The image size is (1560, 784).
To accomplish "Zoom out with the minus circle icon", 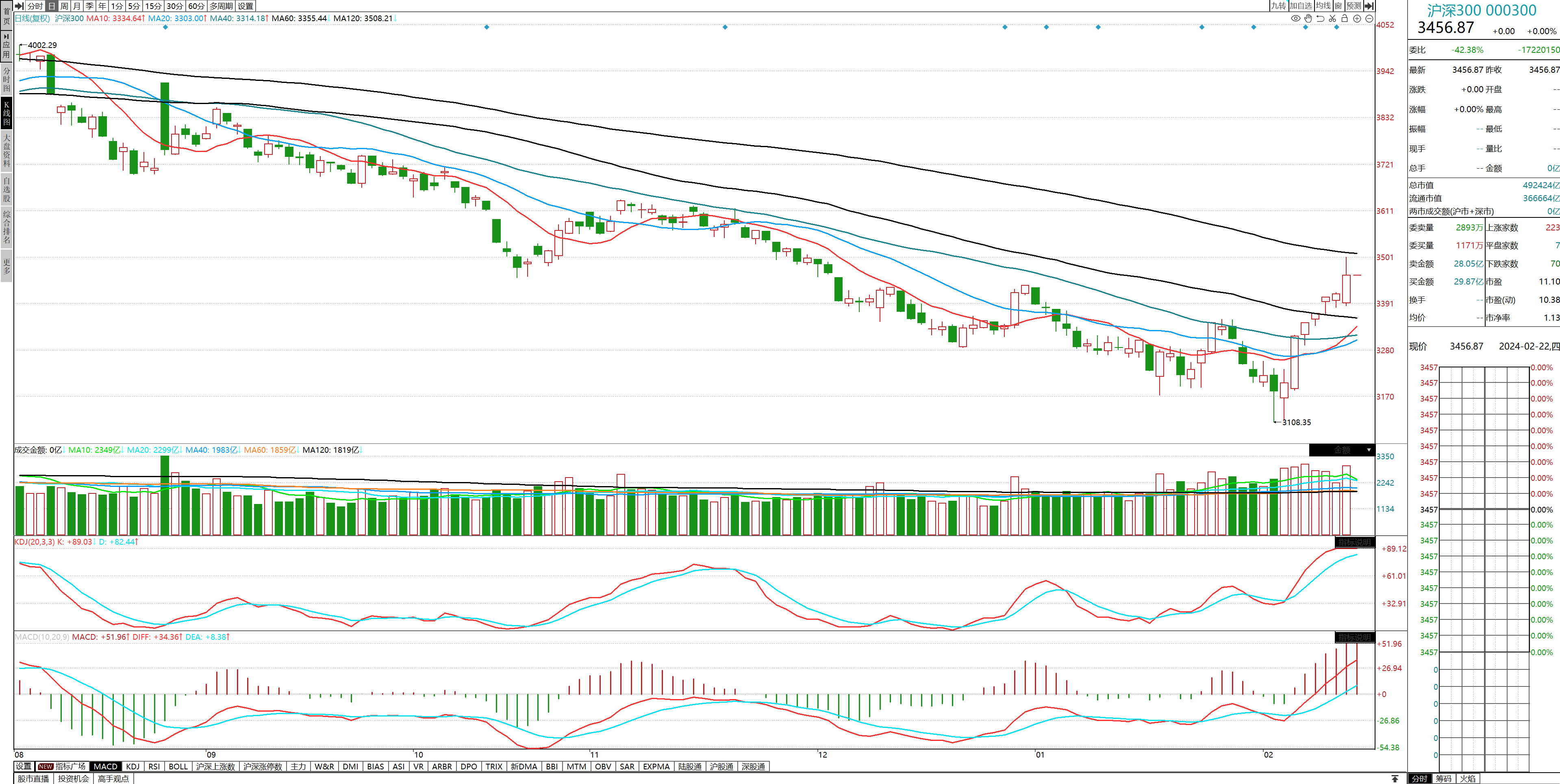I will (x=1369, y=19).
